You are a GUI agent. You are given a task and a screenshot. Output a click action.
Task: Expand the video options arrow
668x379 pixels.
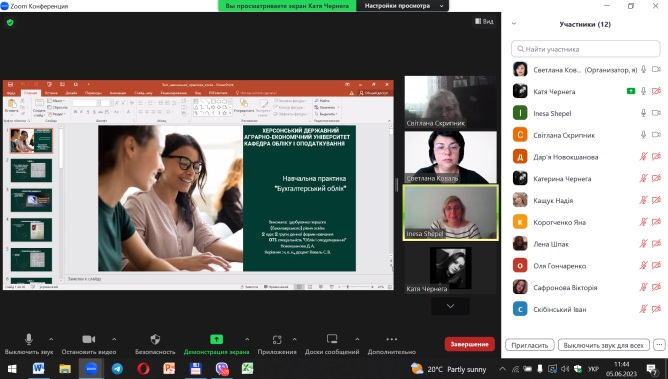click(114, 339)
